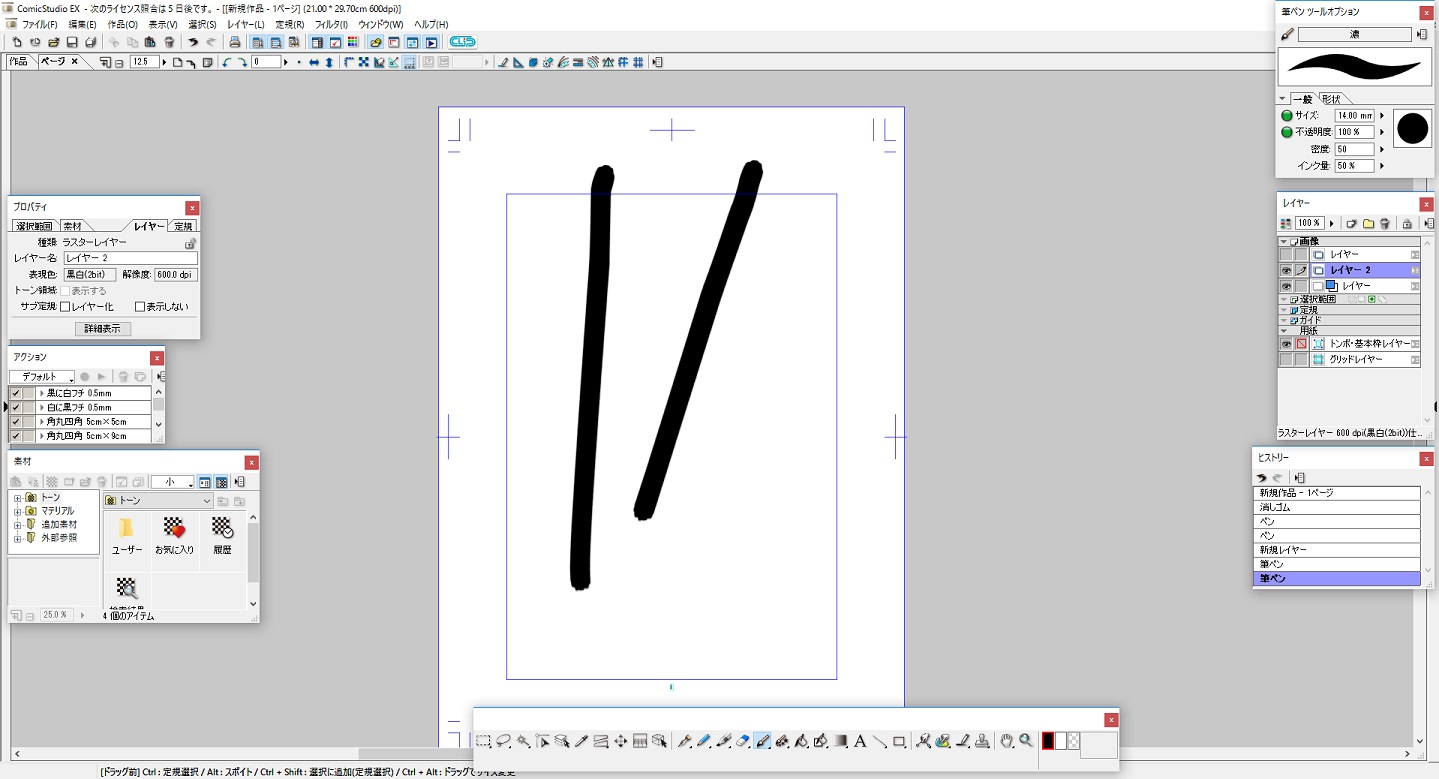Open the size value arrow in tool options
This screenshot has width=1439, height=779.
pyautogui.click(x=1382, y=116)
